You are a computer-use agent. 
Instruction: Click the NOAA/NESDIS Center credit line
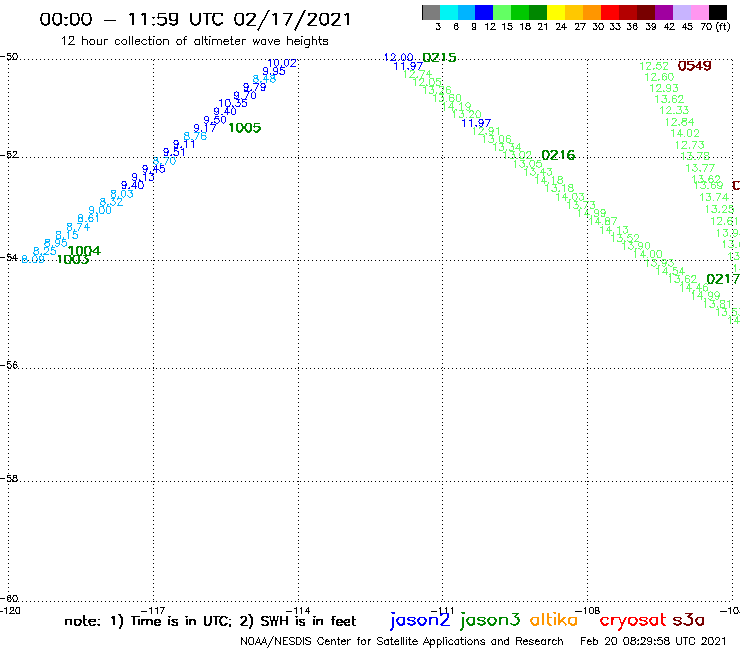click(402, 641)
